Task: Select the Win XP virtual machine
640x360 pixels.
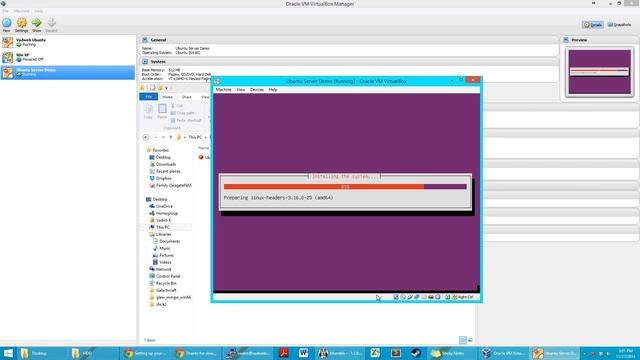Action: 67,57
